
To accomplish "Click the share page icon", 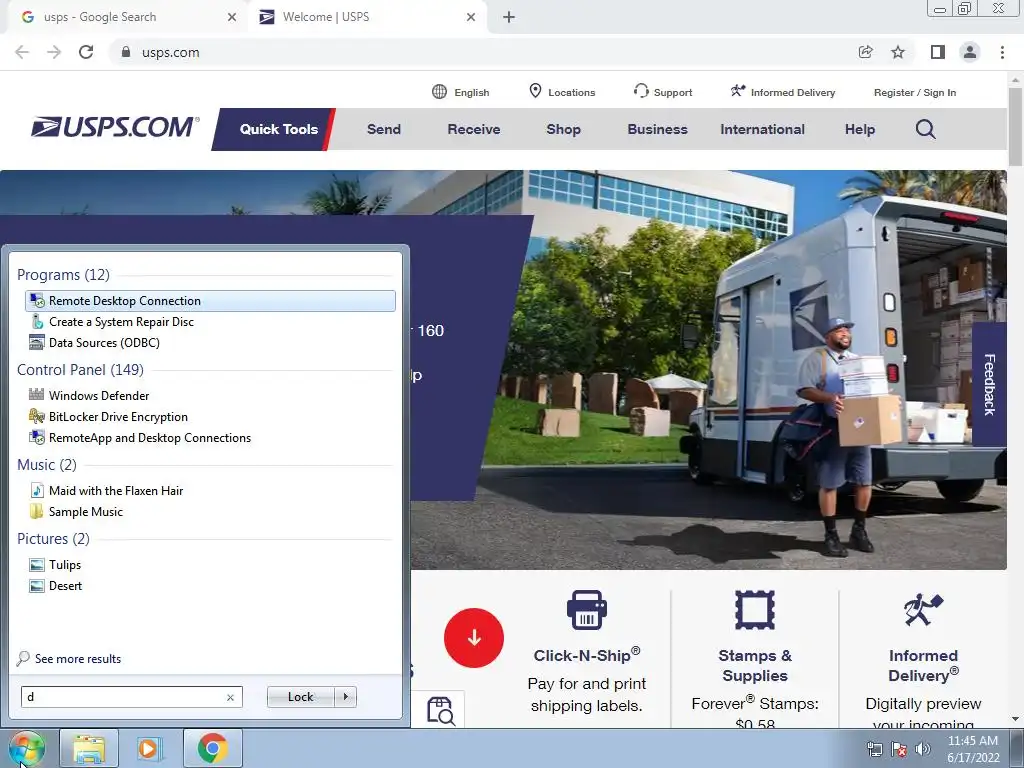I will coord(865,52).
